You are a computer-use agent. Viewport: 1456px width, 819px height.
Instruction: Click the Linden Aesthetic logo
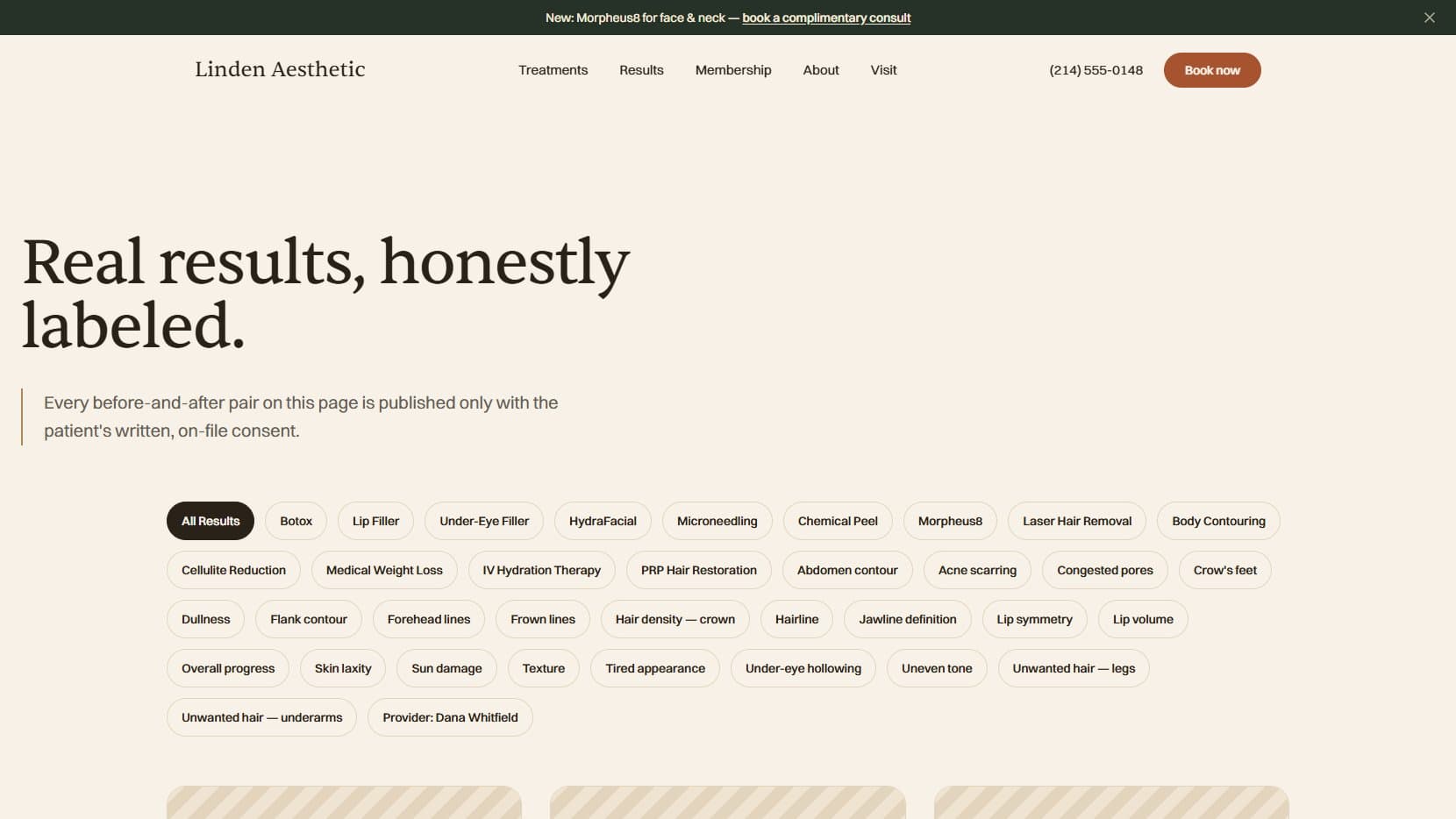280,69
